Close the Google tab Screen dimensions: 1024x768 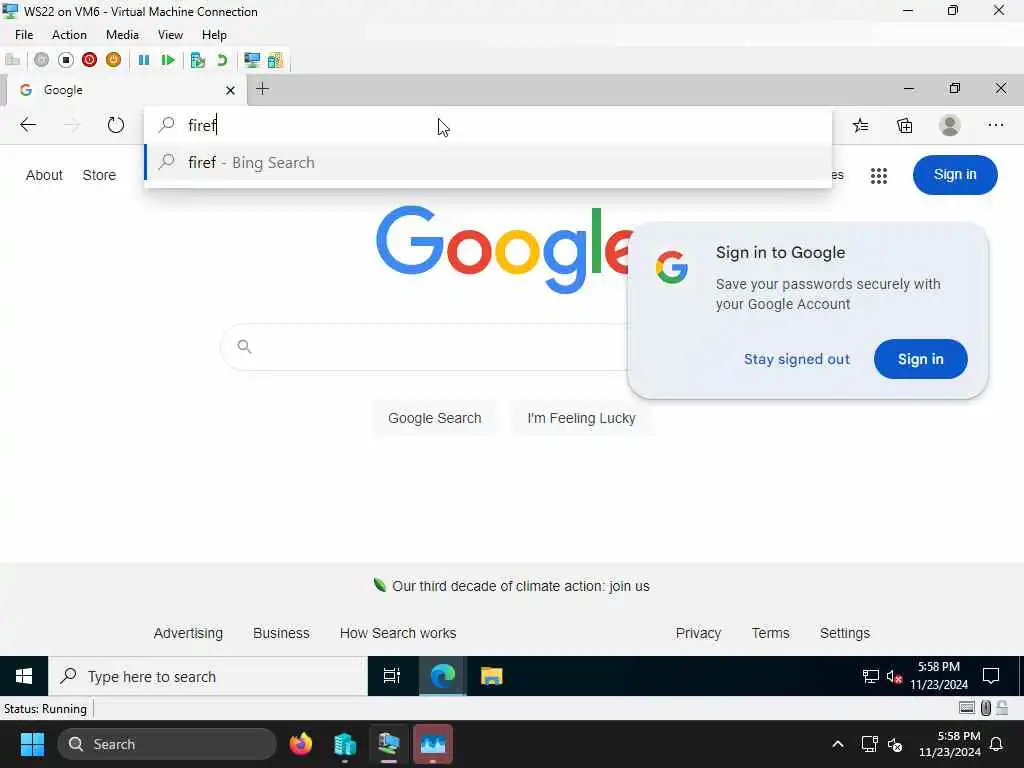230,90
